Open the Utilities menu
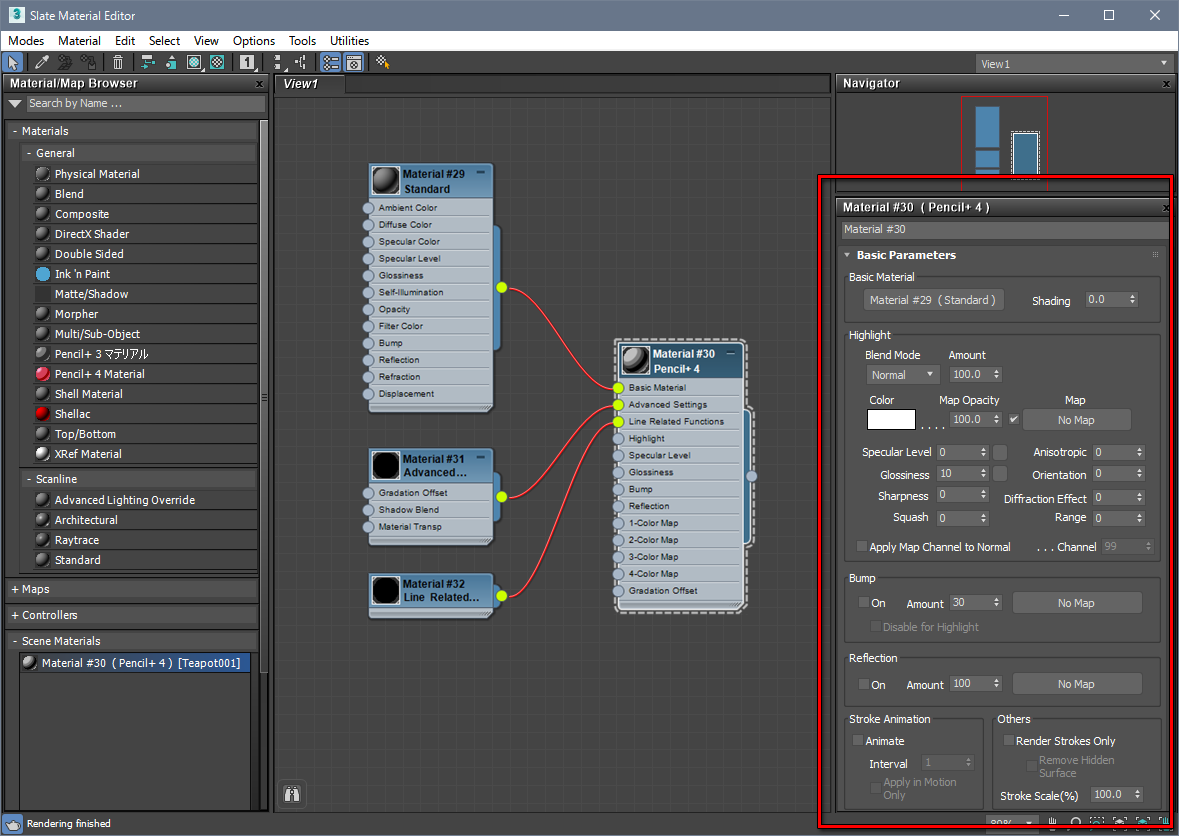This screenshot has height=836, width=1179. (349, 41)
